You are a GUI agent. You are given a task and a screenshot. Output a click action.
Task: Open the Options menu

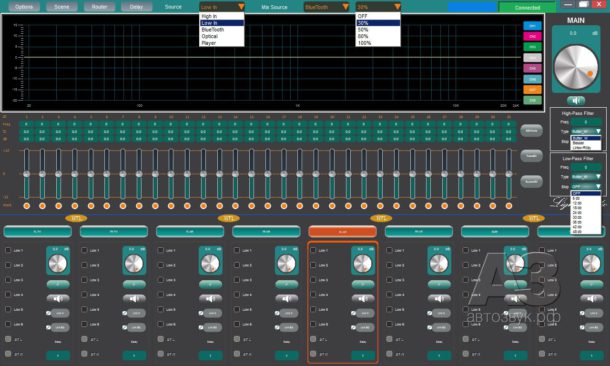click(24, 7)
